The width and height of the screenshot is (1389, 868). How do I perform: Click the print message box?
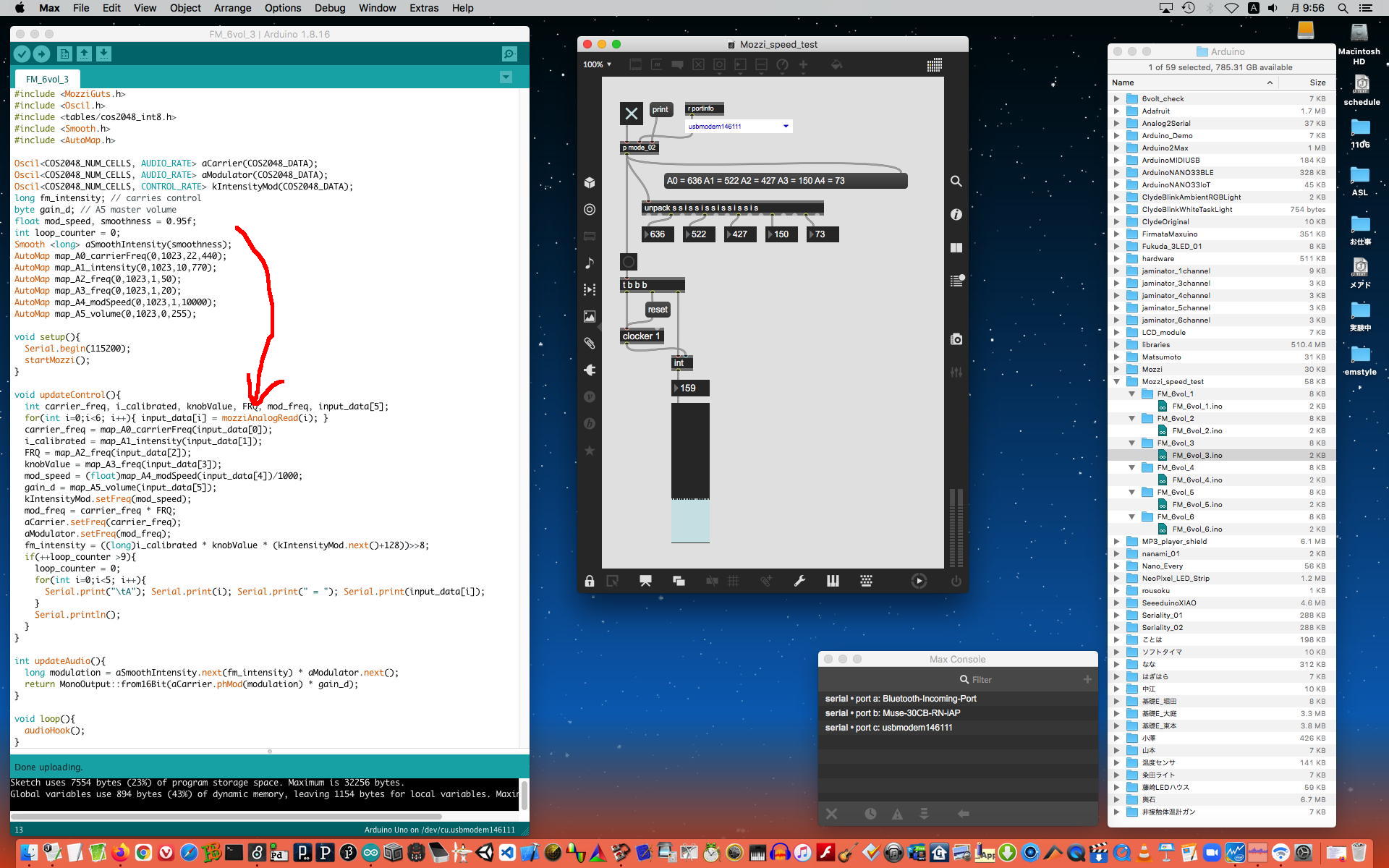[x=660, y=110]
